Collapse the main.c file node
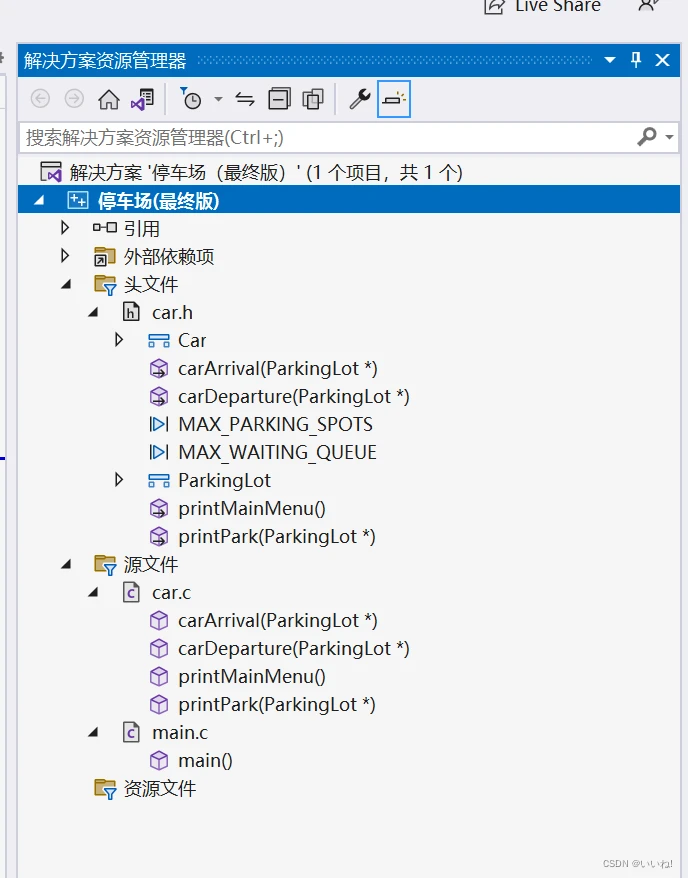The image size is (688, 878). 93,732
